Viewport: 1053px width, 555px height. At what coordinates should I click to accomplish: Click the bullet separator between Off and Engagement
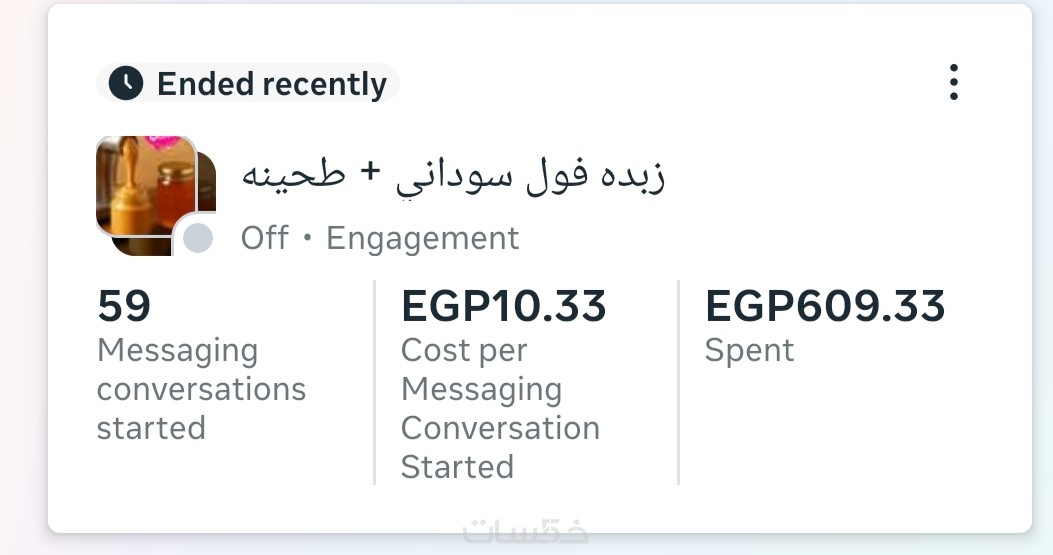307,239
